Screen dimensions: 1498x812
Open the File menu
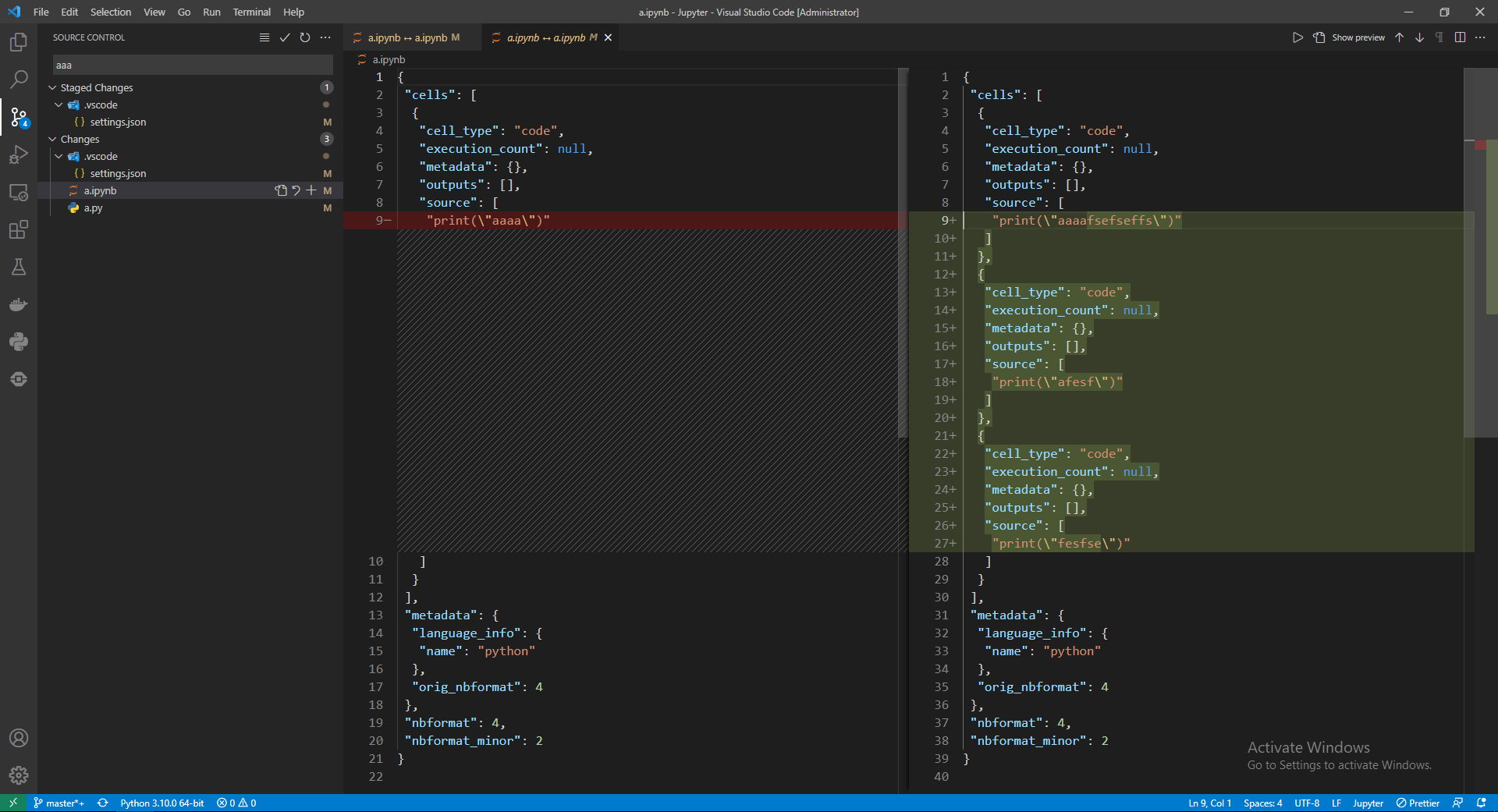pos(41,12)
